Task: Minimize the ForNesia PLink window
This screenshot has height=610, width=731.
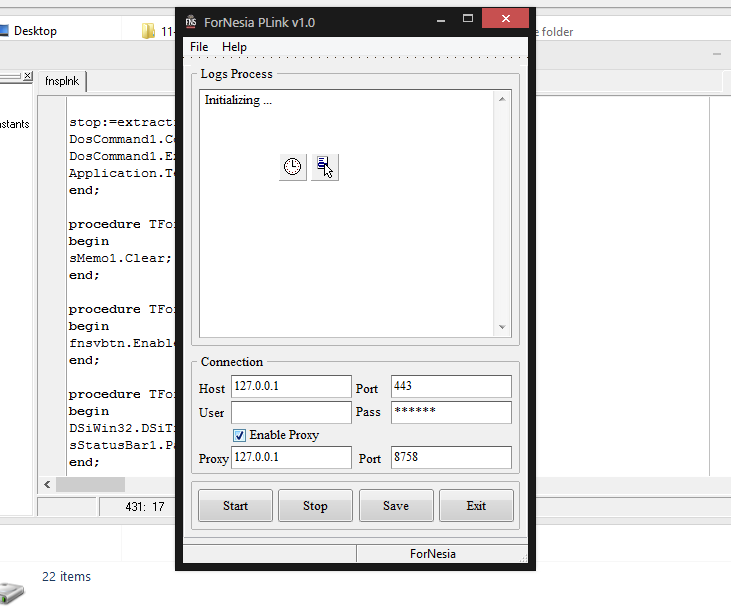Action: [441, 20]
